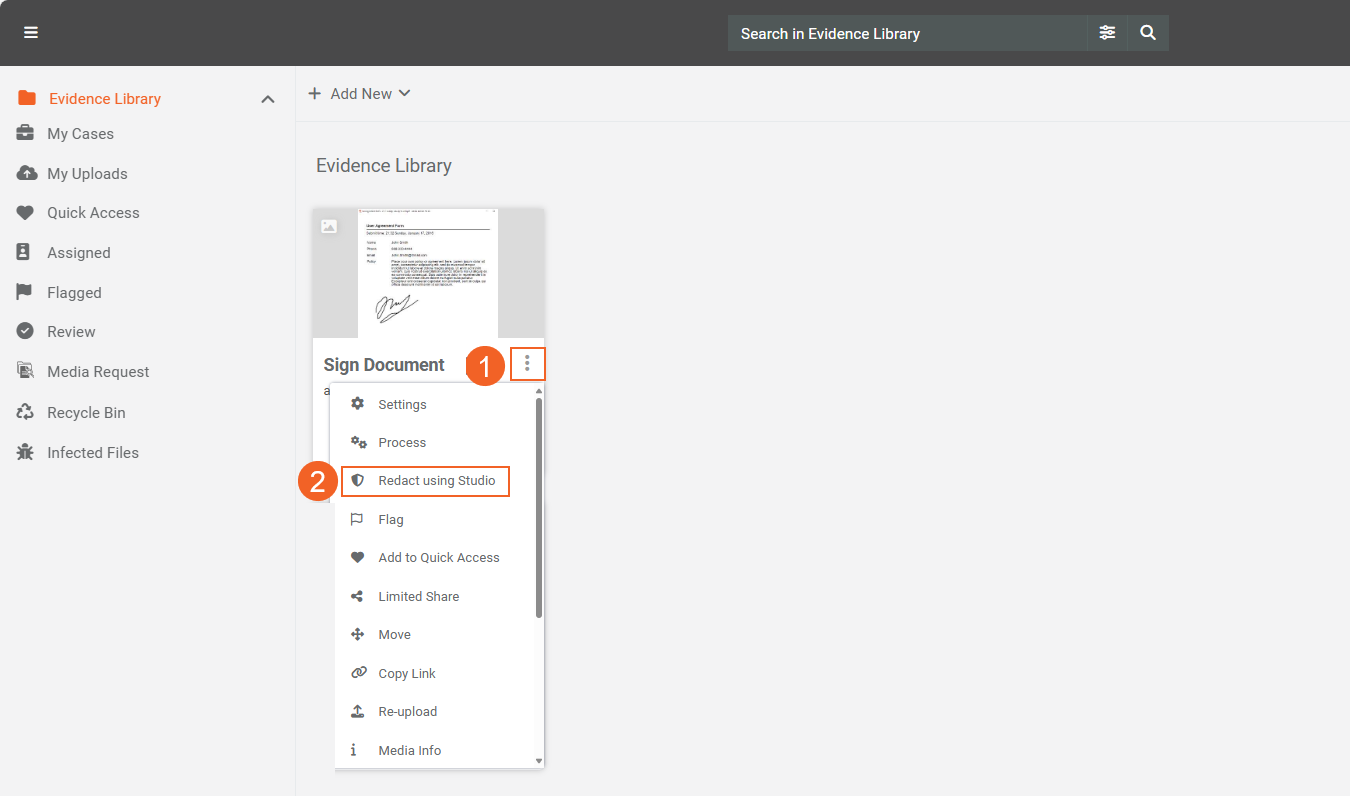Choose Settings from the context menu

[402, 405]
